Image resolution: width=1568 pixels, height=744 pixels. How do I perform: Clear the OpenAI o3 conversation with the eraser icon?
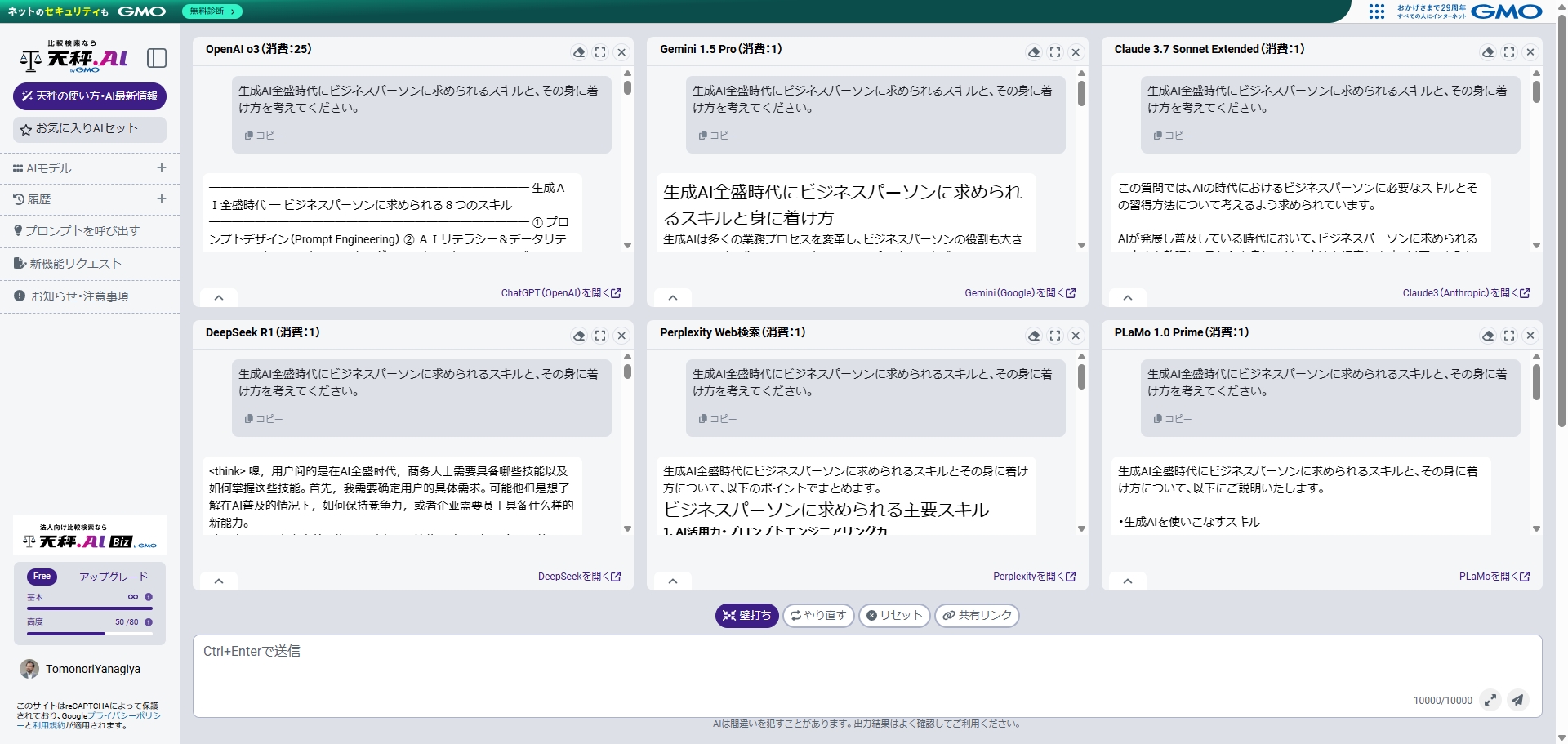[580, 51]
